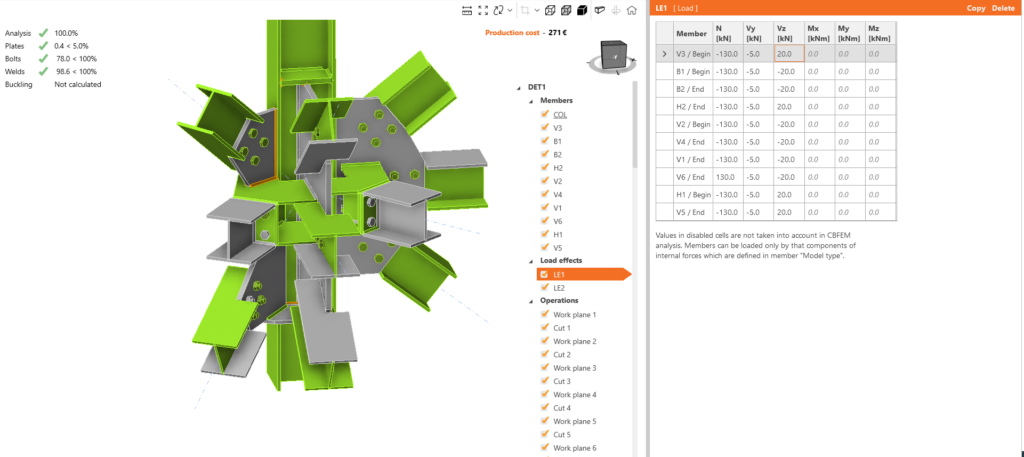1024x457 pixels.
Task: Select Work plane 1 operation
Action: click(x=575, y=315)
